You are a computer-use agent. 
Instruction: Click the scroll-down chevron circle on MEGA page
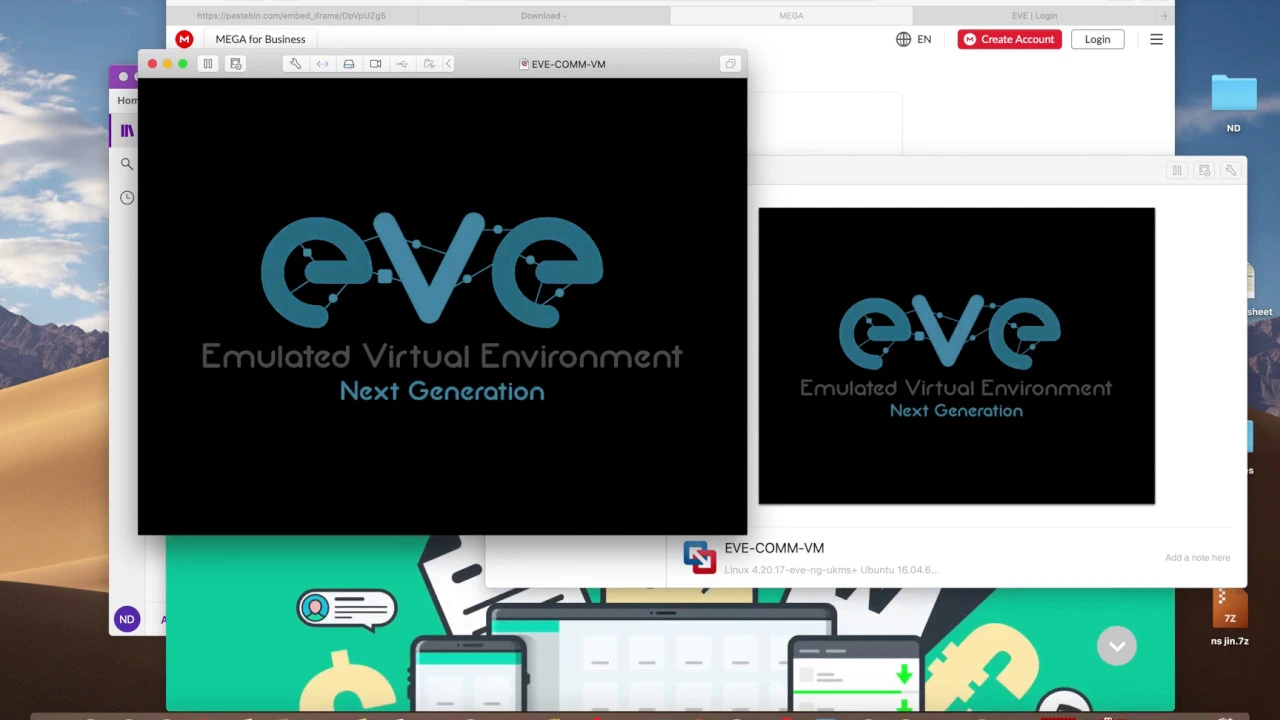click(1117, 646)
